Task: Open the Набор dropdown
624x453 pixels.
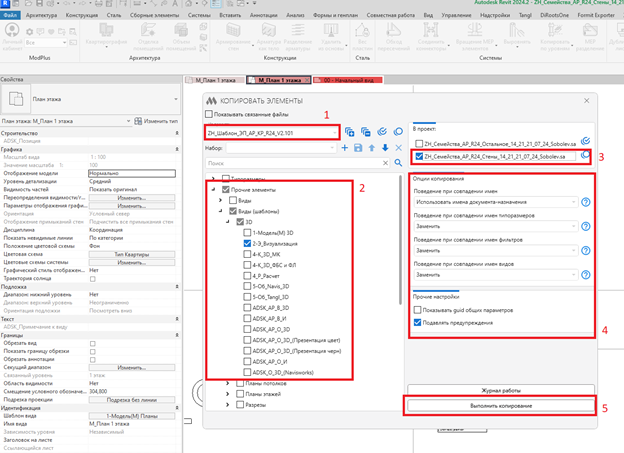Action: (281, 148)
